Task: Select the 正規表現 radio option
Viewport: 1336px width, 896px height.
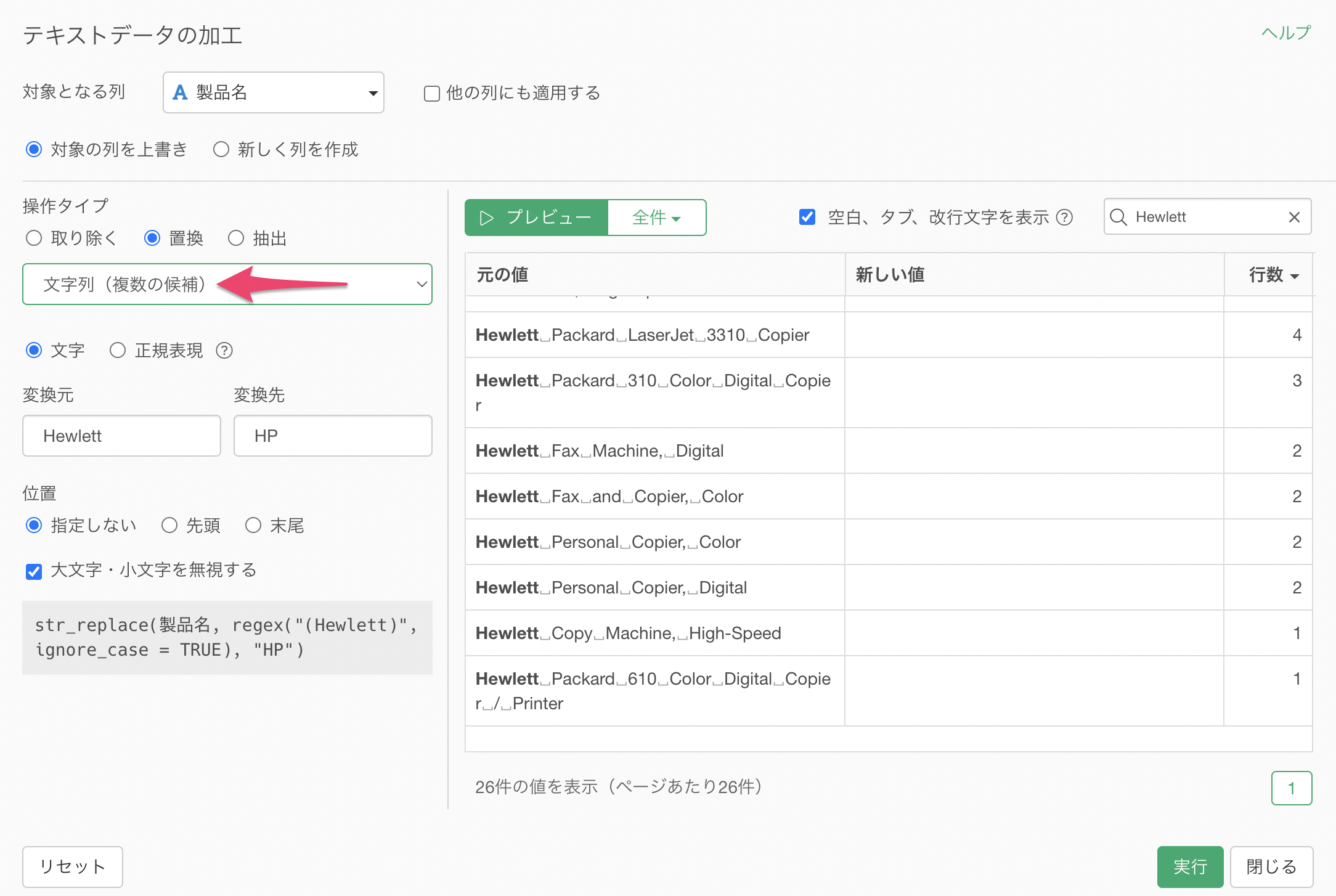Action: [x=118, y=350]
